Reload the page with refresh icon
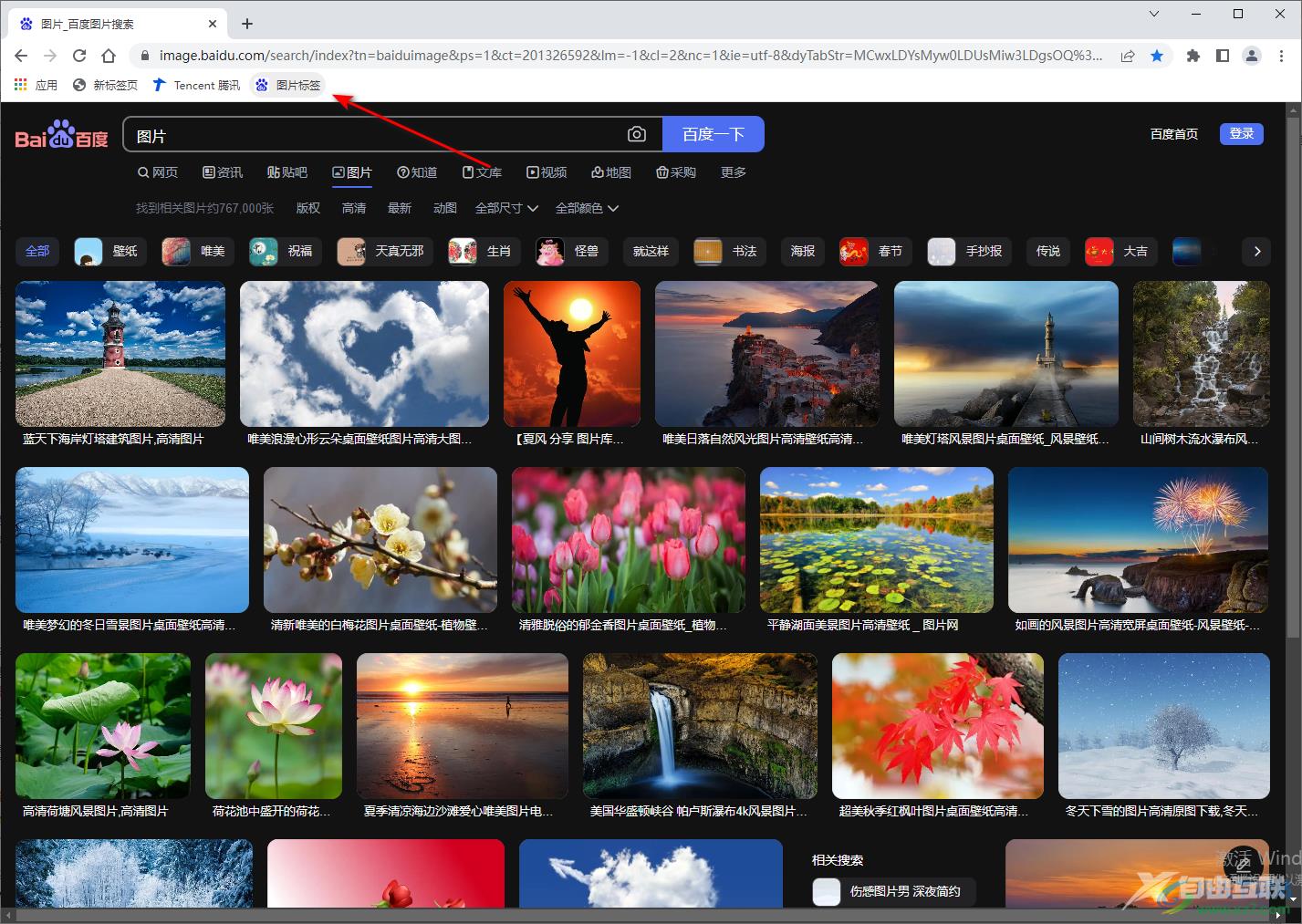Image resolution: width=1302 pixels, height=924 pixels. click(79, 56)
